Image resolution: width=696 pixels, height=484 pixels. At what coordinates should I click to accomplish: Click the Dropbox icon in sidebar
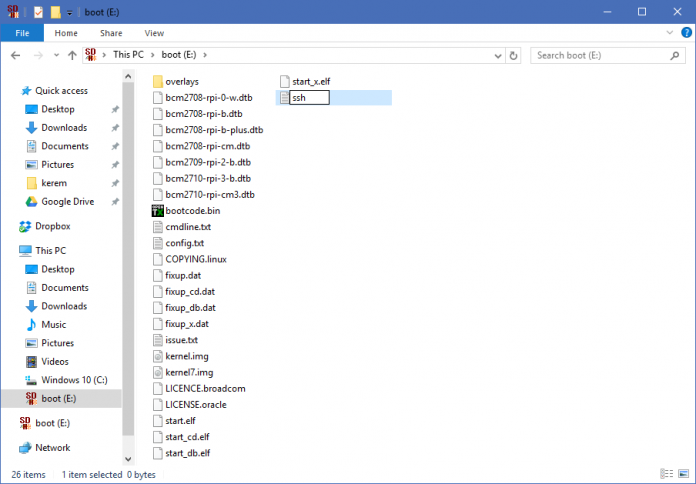(x=26, y=226)
